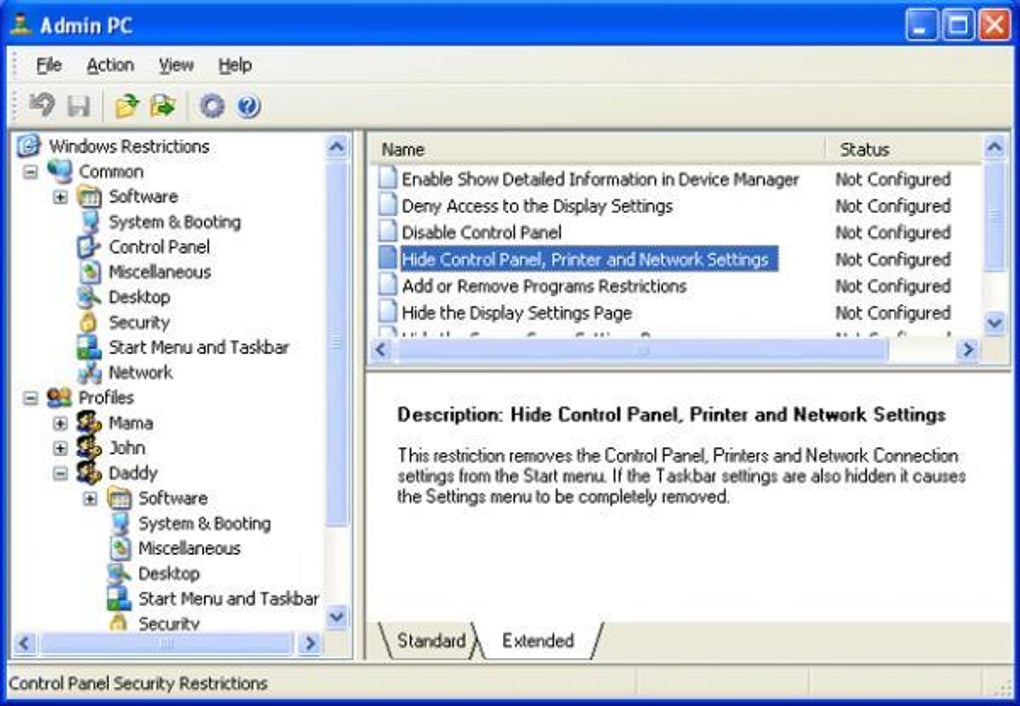1020x706 pixels.
Task: Click Start Menu and Taskbar icon under Common
Action: point(89,347)
